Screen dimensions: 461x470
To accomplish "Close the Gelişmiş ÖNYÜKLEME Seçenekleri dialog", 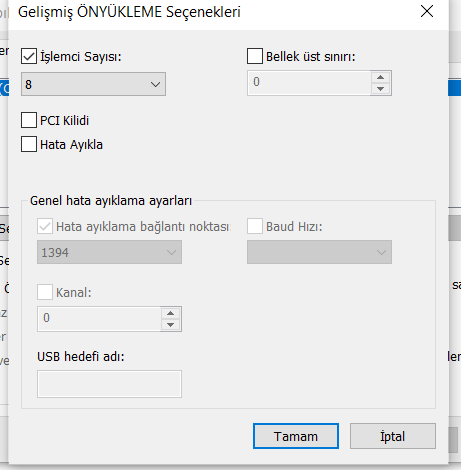I will click(427, 11).
